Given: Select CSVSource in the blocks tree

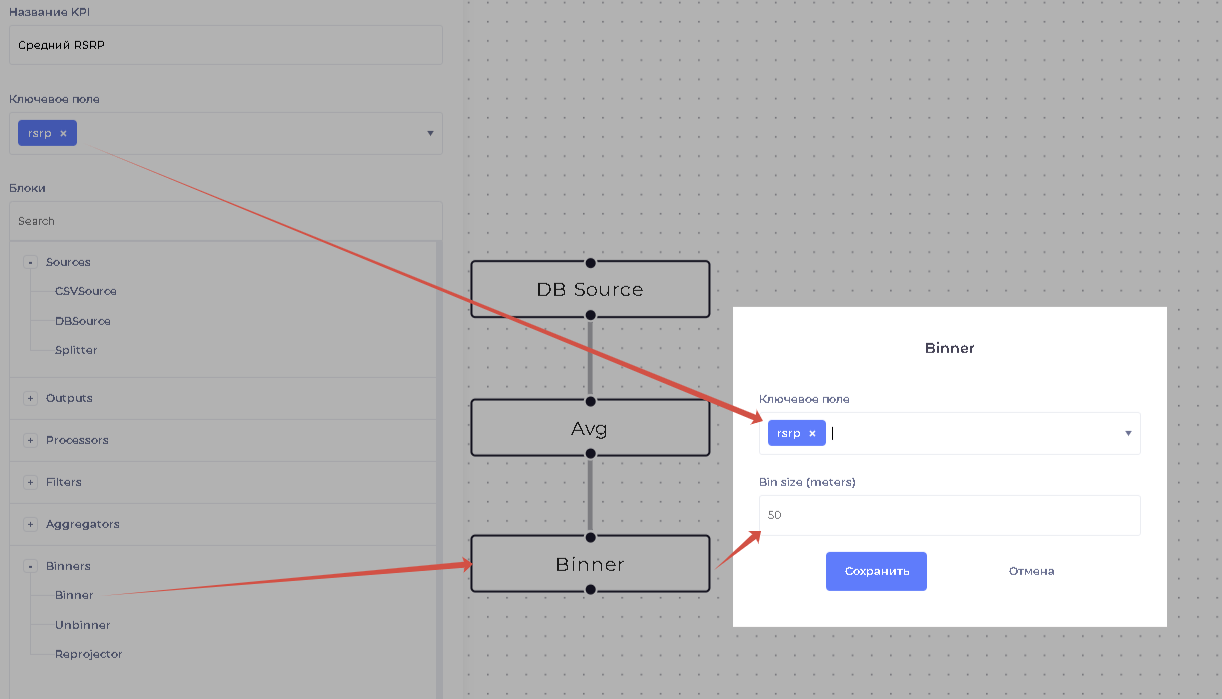Looking at the screenshot, I should pyautogui.click(x=86, y=291).
